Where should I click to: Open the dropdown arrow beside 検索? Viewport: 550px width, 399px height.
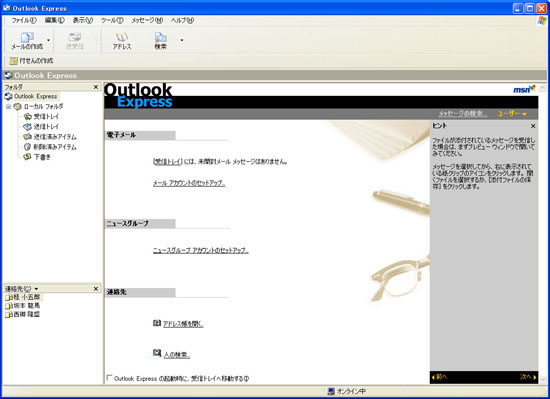pos(182,40)
